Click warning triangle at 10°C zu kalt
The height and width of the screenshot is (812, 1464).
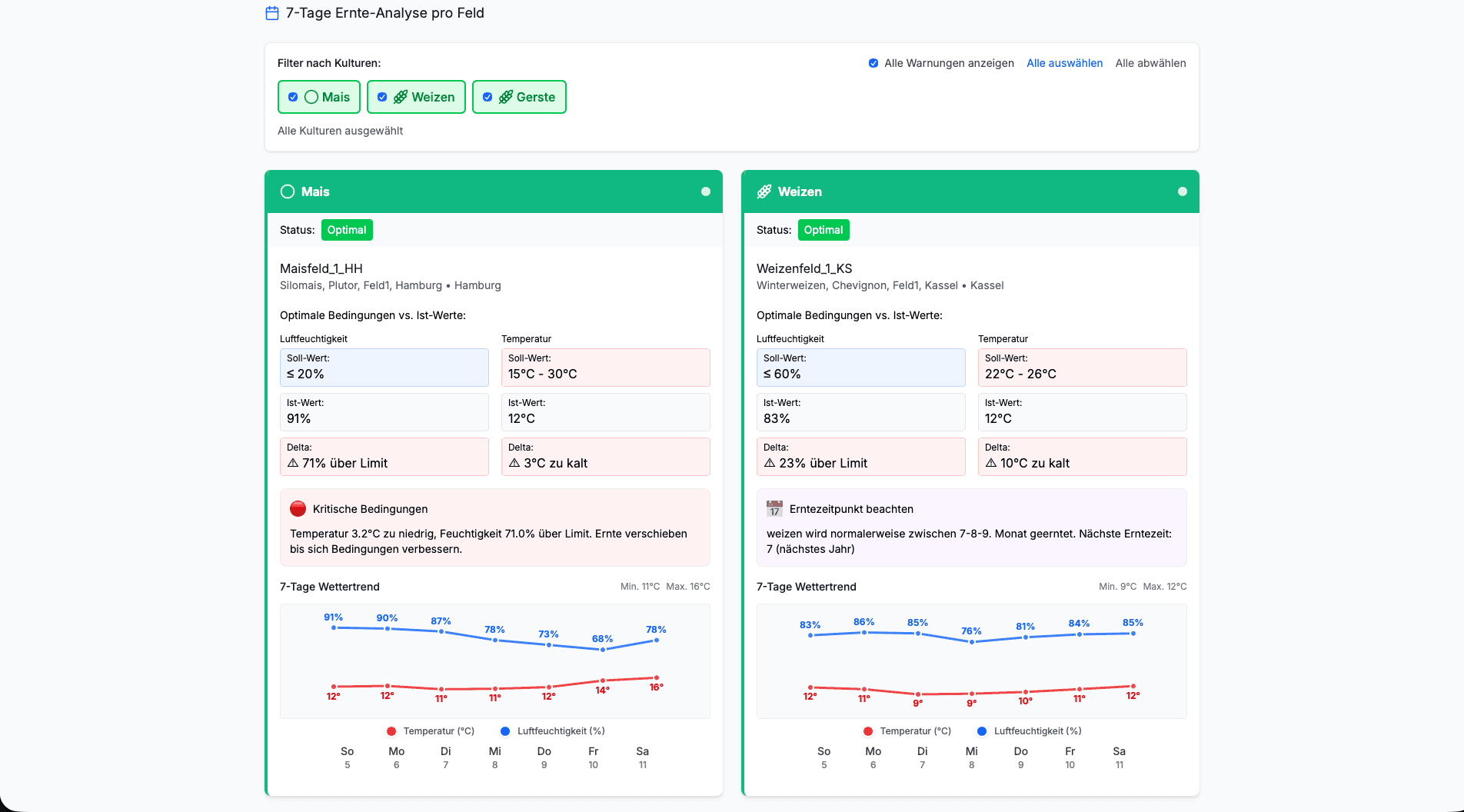click(x=991, y=463)
